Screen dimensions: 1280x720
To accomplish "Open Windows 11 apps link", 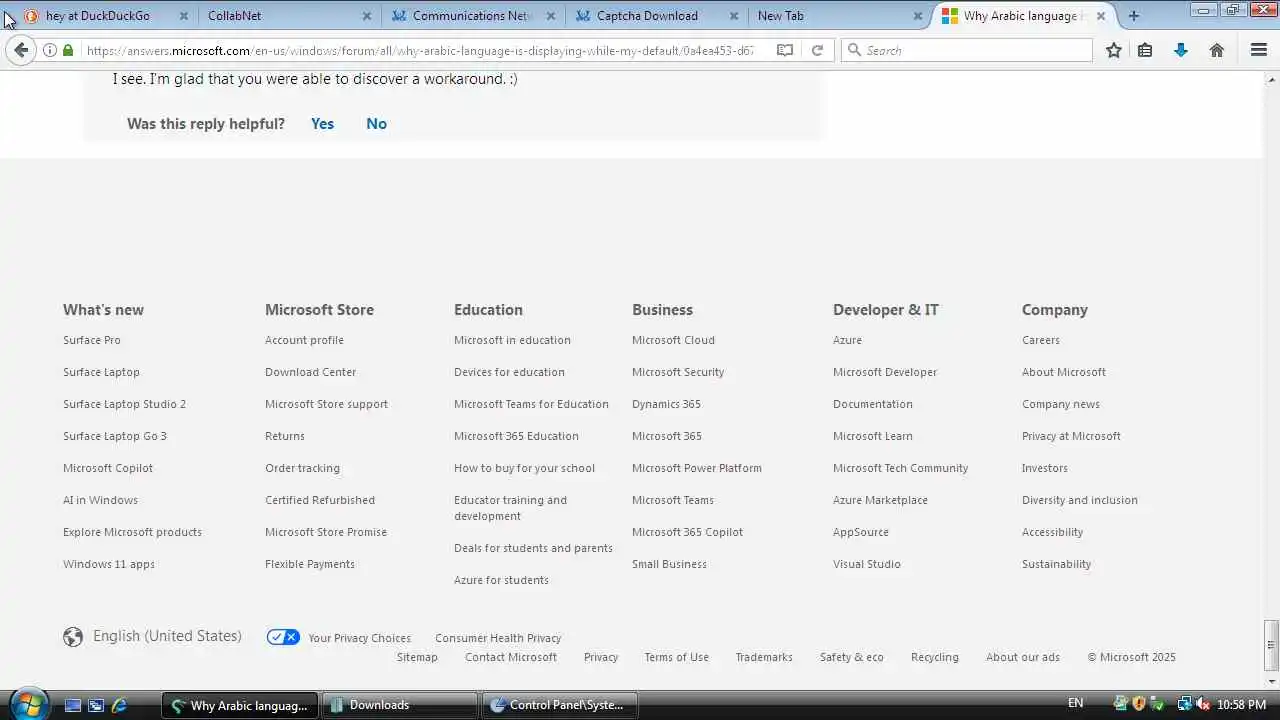I will [x=108, y=564].
